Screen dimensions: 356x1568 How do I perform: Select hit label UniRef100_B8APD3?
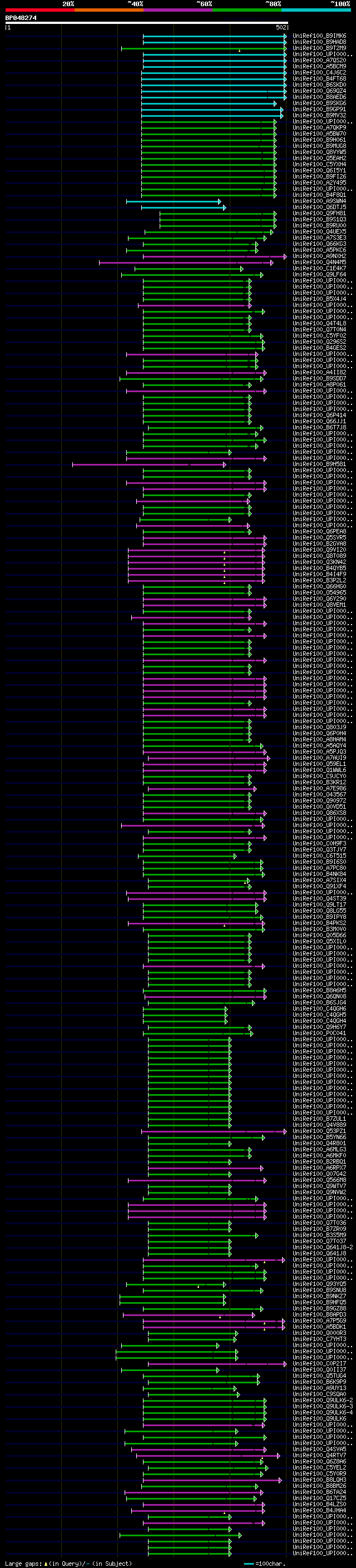click(x=319, y=1314)
